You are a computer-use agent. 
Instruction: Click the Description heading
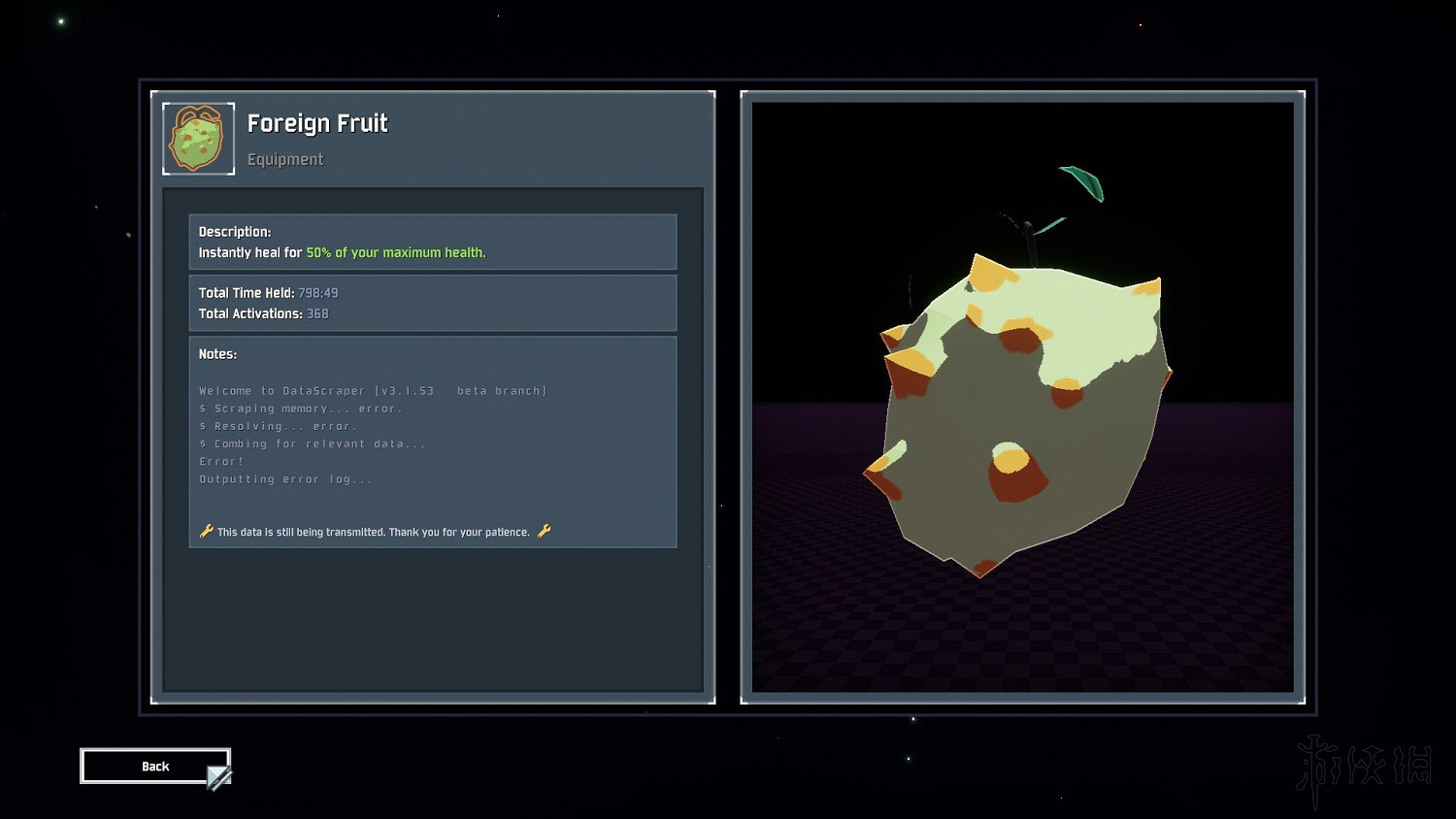[x=235, y=232]
